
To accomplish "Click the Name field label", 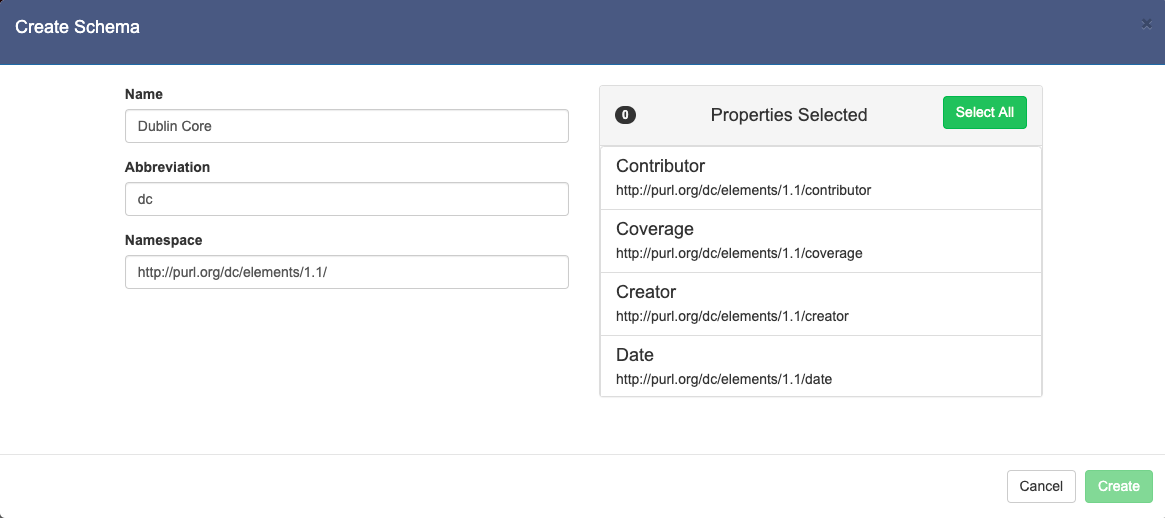I will [x=144, y=94].
